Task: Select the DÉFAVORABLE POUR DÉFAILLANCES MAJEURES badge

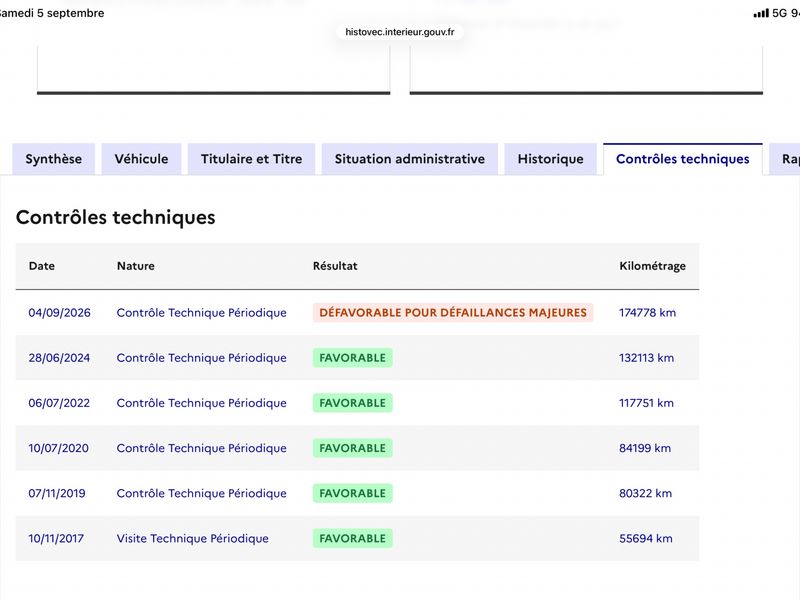Action: point(453,313)
